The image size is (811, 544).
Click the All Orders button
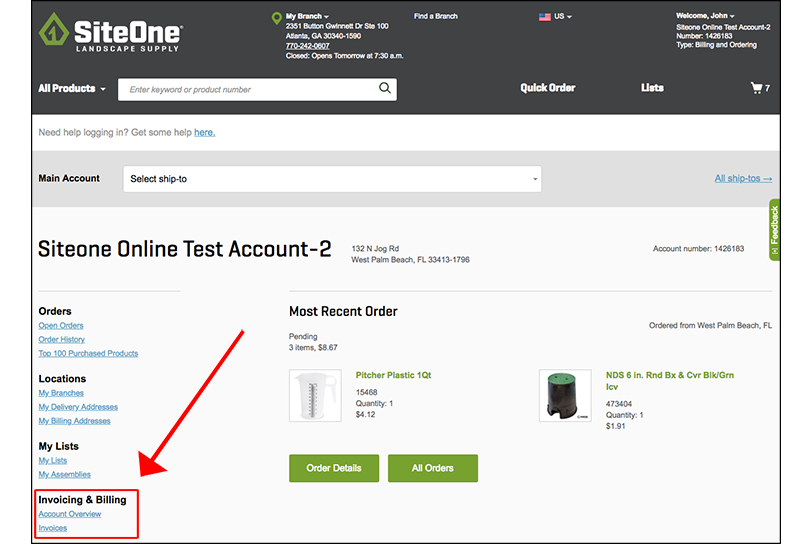433,468
